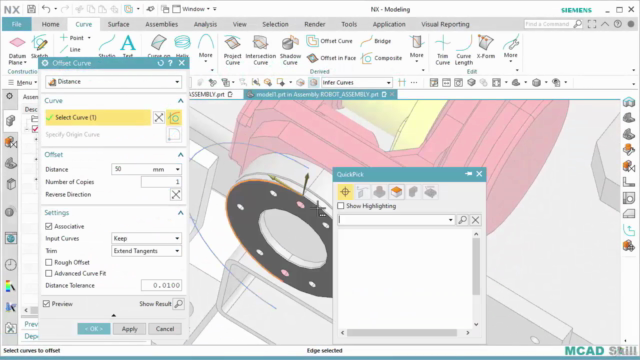
Task: Select the Bridge curve tool
Action: point(376,41)
